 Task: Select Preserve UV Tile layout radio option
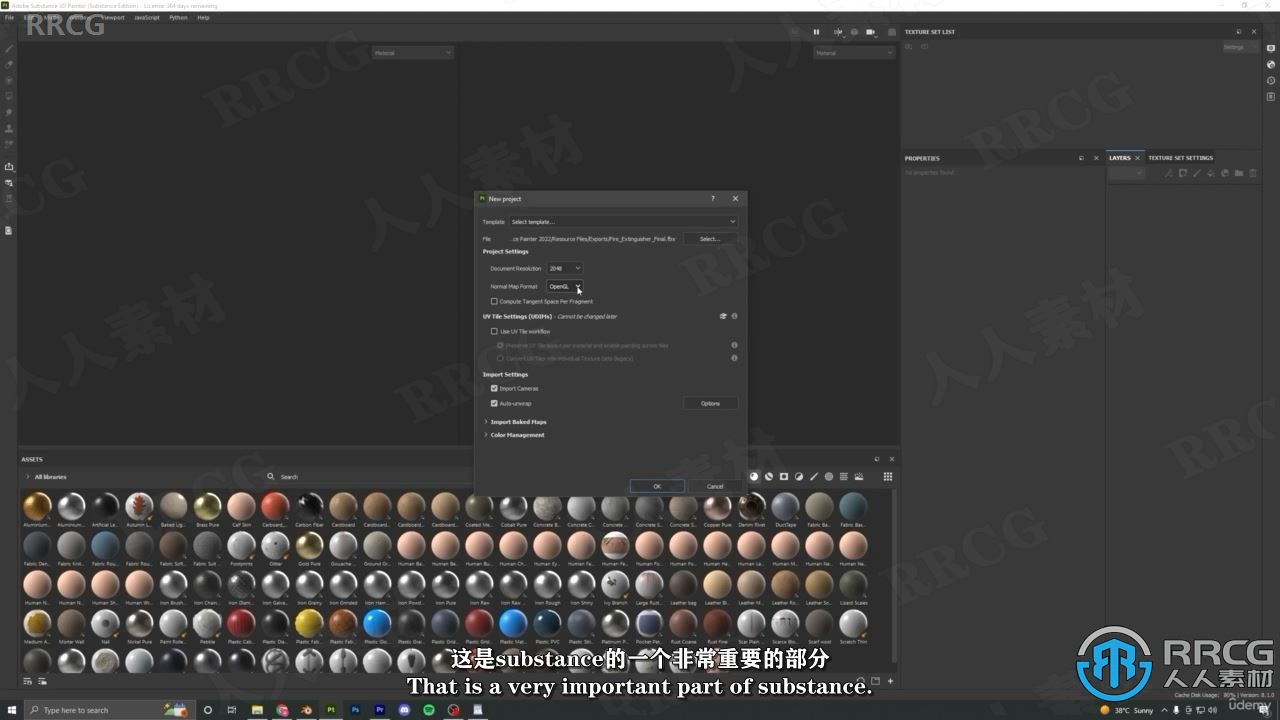[x=501, y=345]
